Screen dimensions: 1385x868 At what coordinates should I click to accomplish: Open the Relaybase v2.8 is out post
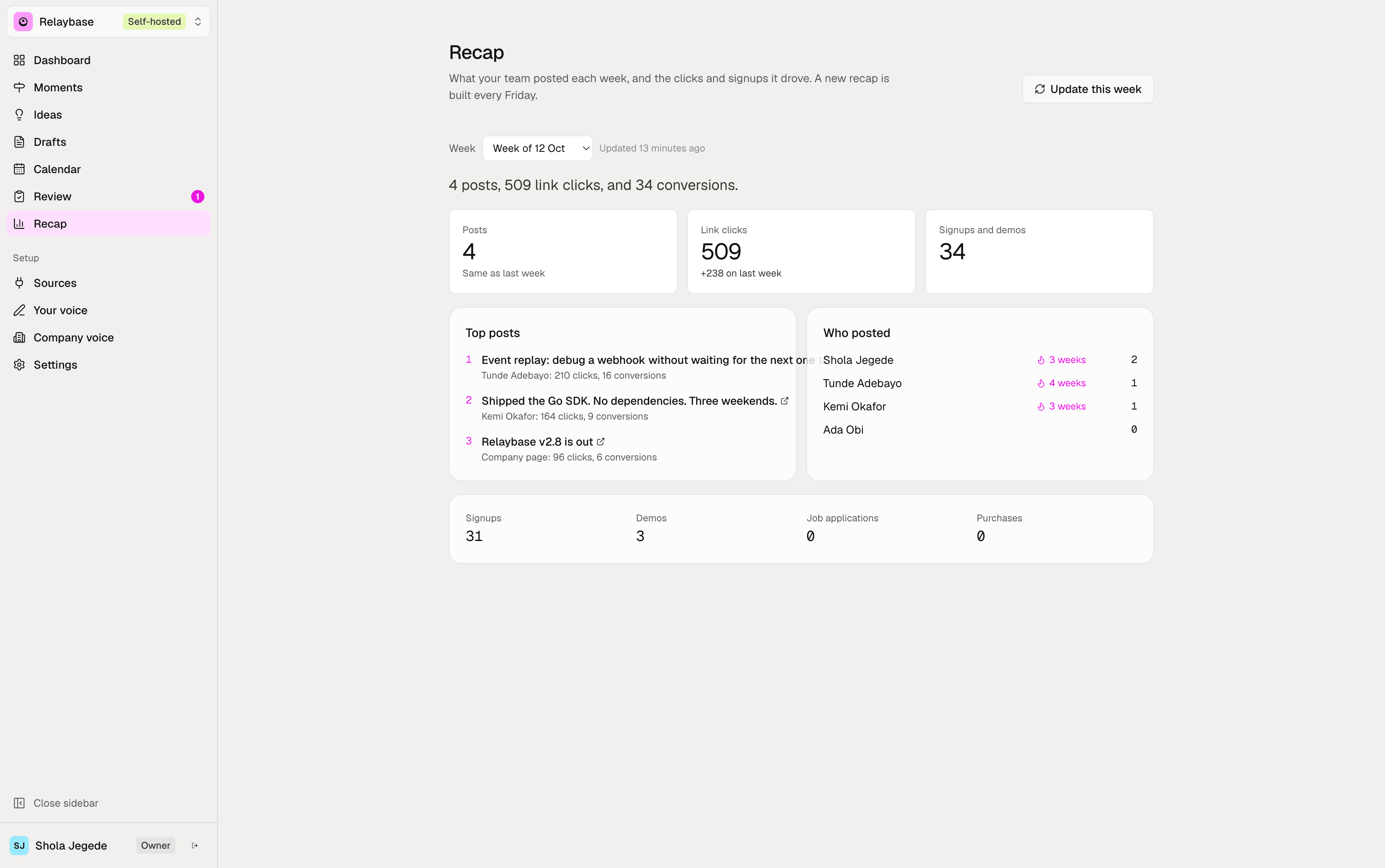(537, 442)
